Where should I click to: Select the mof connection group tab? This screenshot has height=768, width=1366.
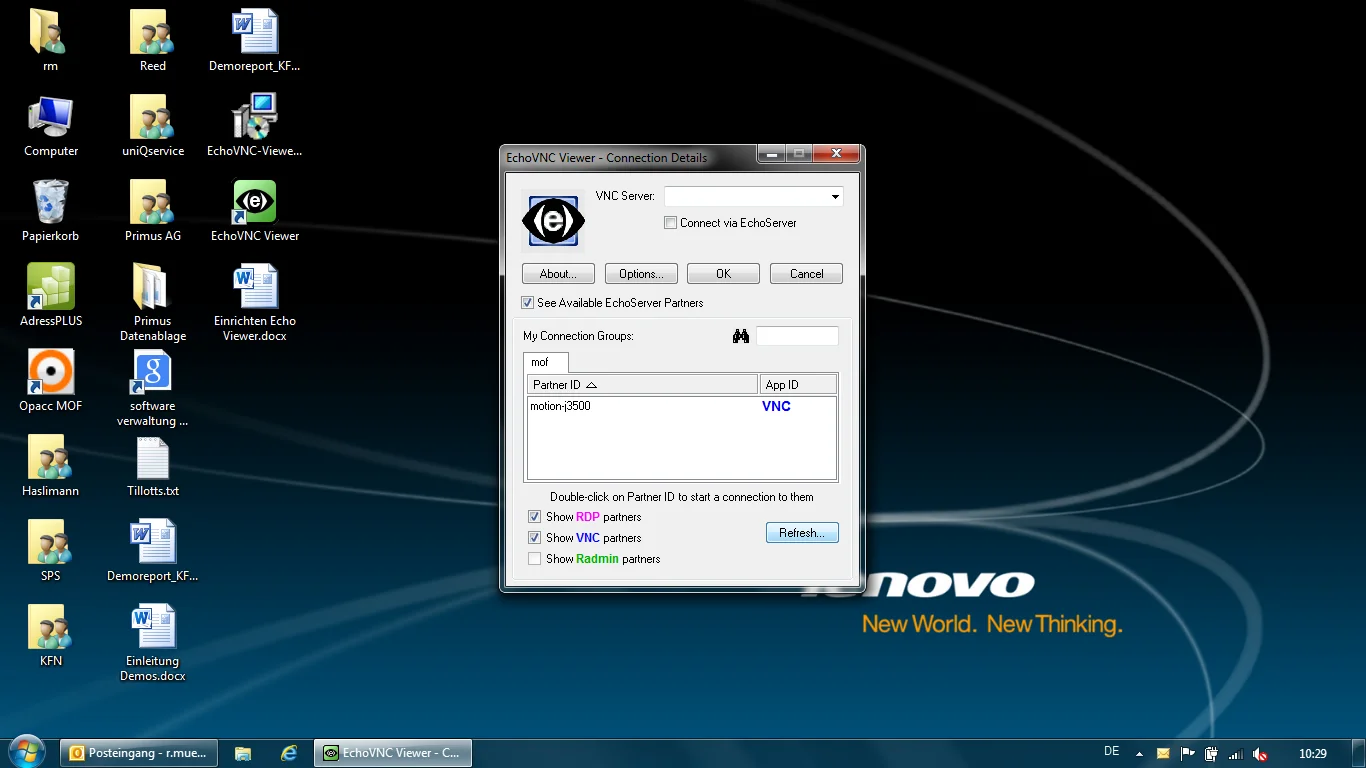point(545,362)
